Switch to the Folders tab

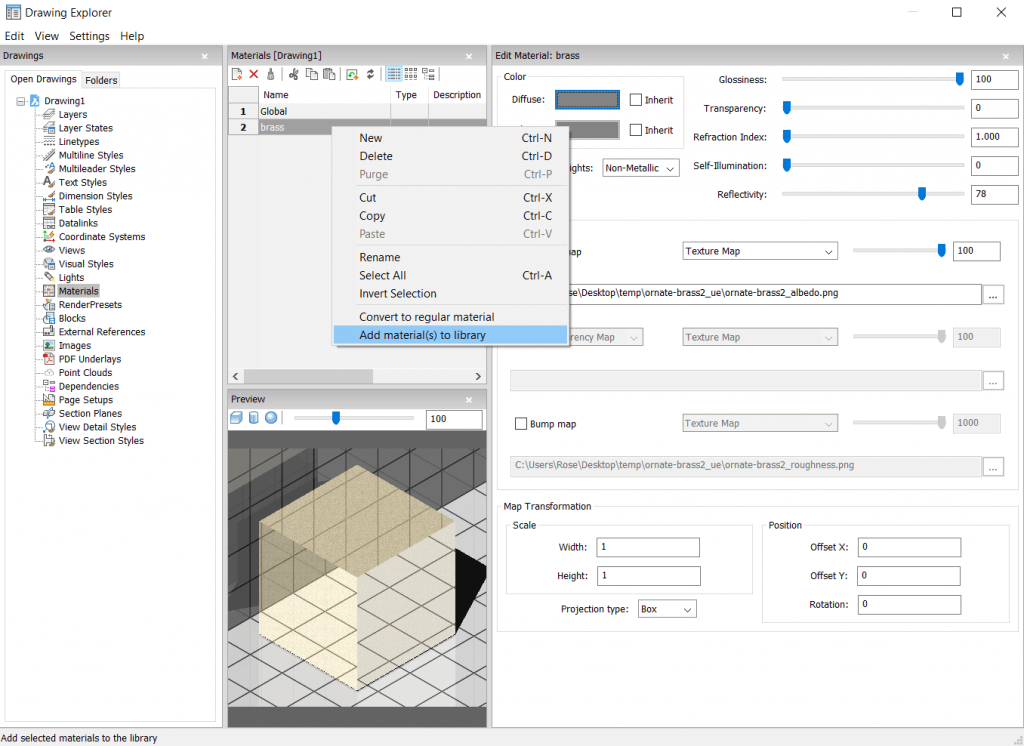[x=100, y=79]
